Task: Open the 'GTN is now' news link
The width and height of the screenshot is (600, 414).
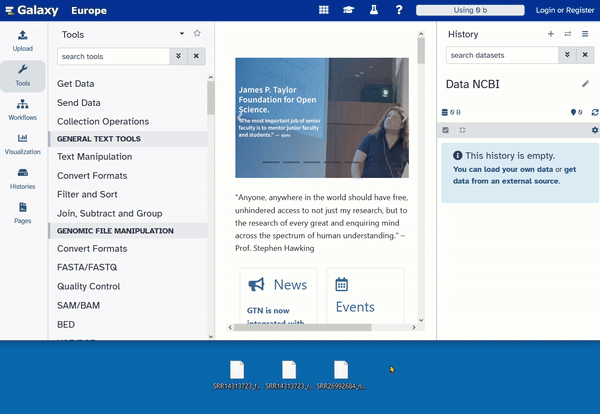Action: point(268,311)
